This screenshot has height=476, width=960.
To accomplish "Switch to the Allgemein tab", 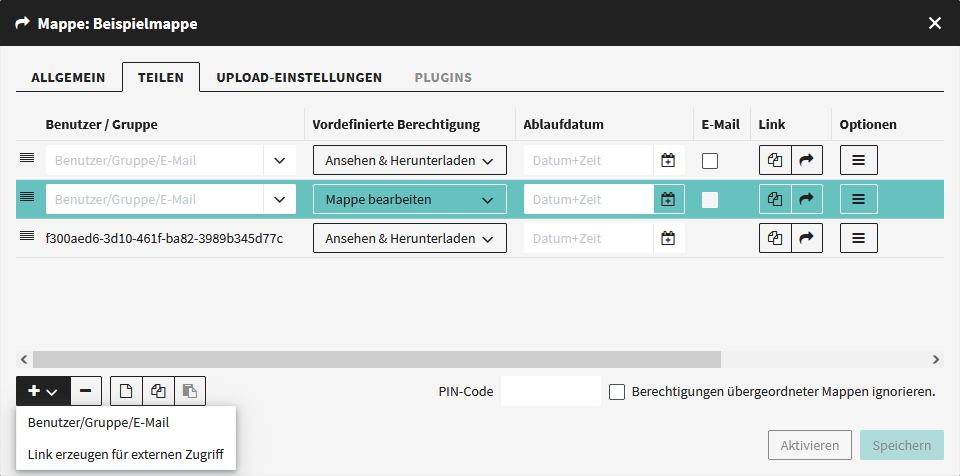I will pyautogui.click(x=69, y=78).
